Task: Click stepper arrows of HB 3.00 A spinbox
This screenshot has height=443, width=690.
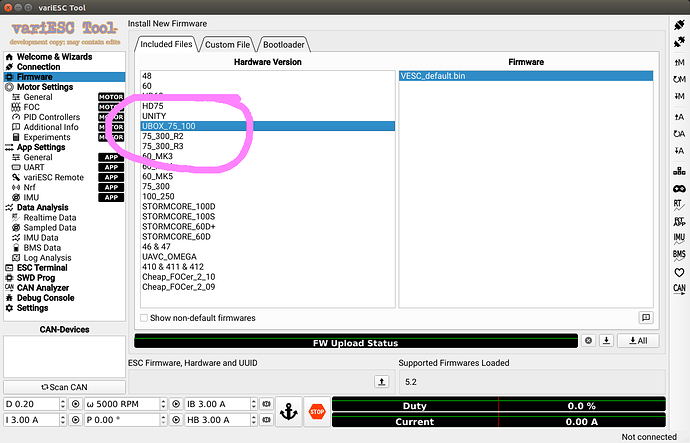Action: pyautogui.click(x=254, y=420)
